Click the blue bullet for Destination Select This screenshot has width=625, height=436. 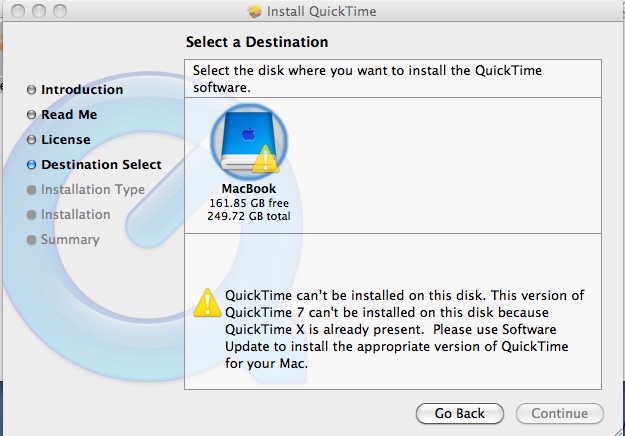pos(31,165)
